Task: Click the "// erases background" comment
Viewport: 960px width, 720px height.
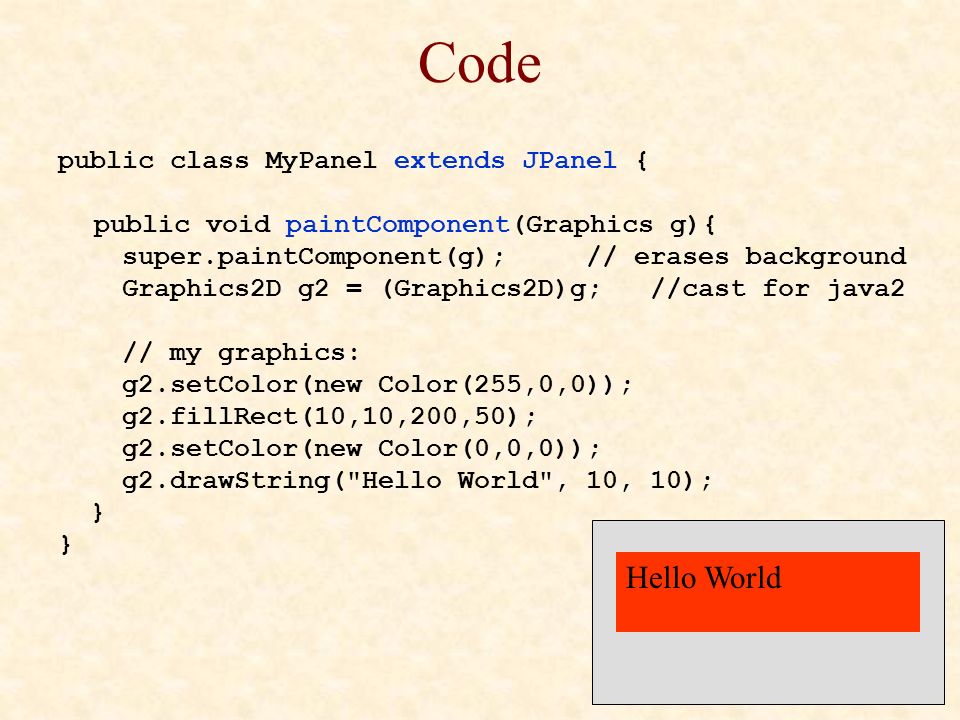Action: coord(746,257)
